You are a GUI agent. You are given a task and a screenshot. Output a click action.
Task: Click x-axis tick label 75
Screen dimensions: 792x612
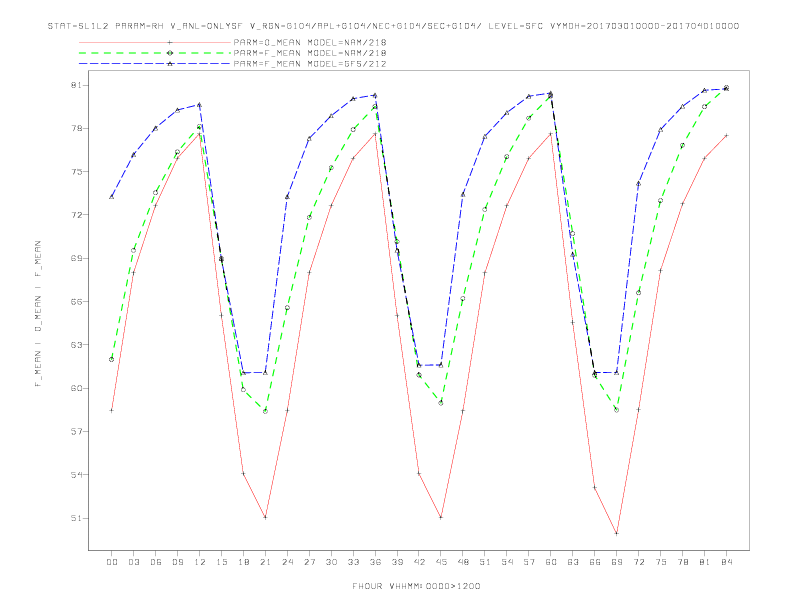click(x=661, y=562)
